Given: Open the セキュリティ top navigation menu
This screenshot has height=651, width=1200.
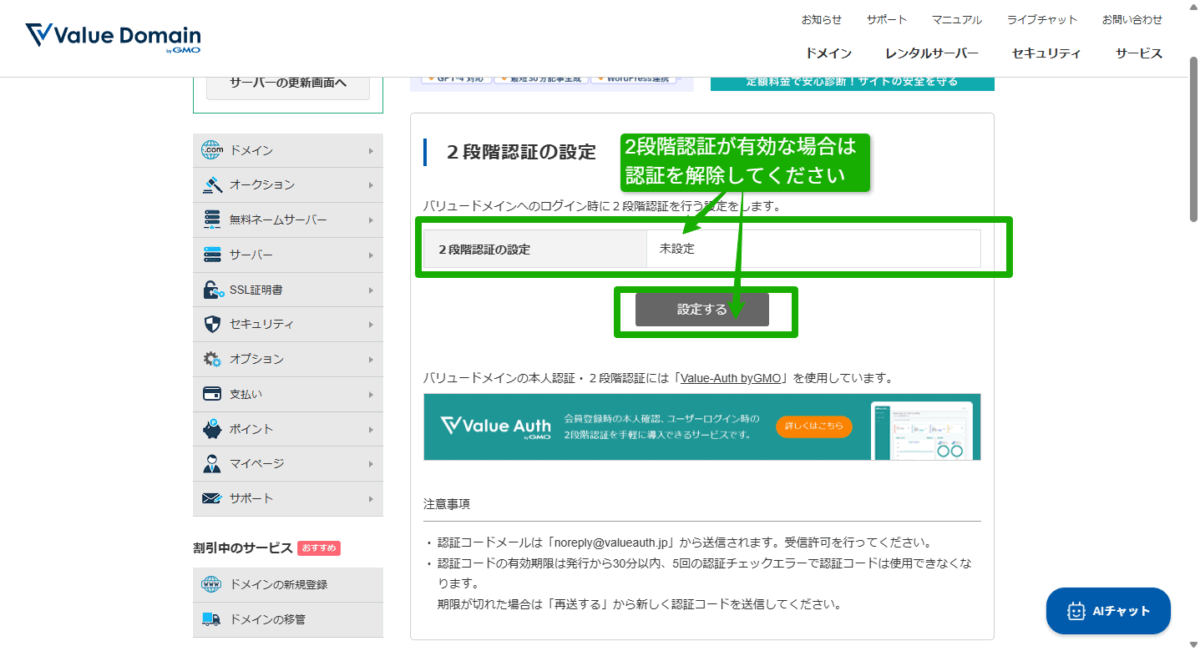Looking at the screenshot, I should [1046, 53].
